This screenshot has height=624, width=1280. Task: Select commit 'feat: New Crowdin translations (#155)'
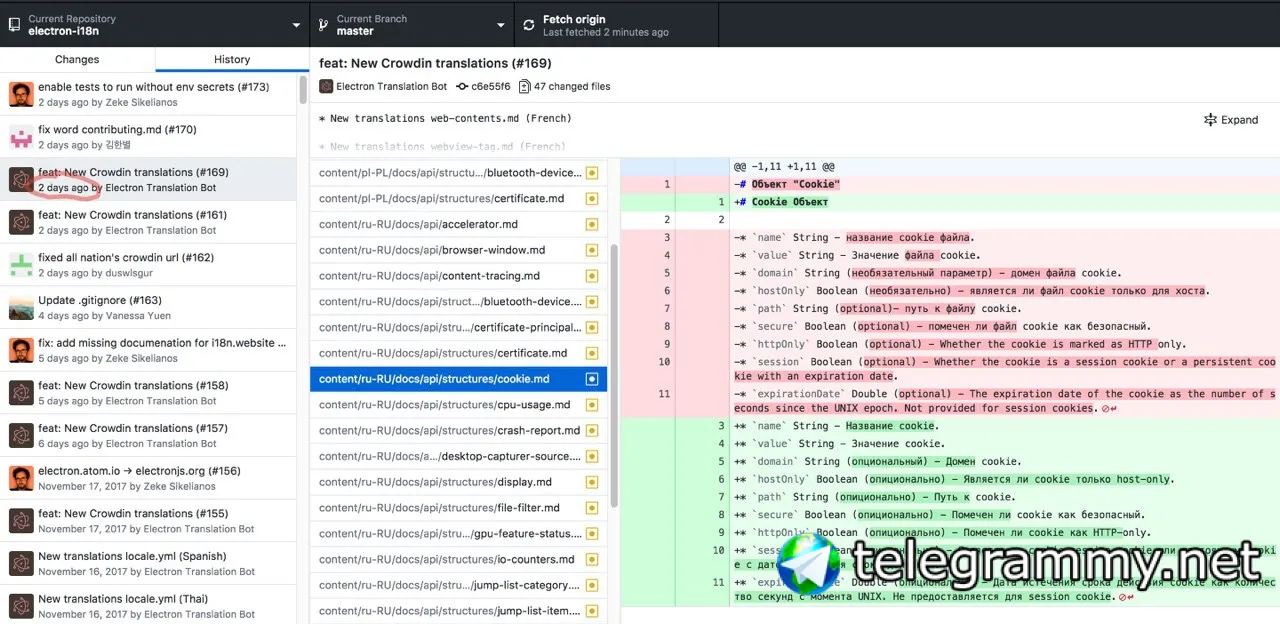148,520
